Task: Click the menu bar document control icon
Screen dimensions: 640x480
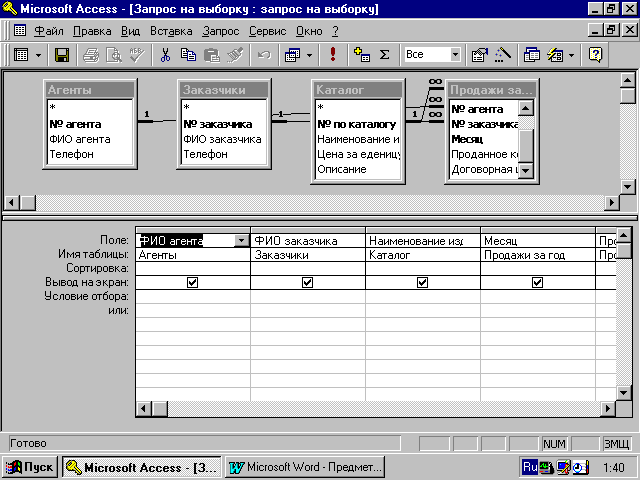Action: coord(20,30)
